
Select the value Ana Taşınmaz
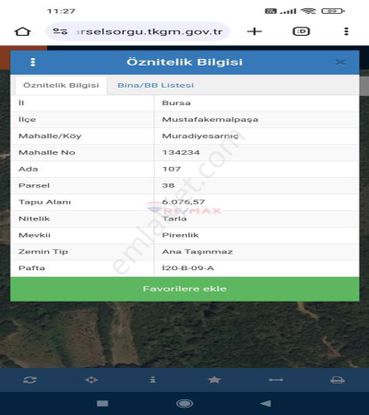(197, 252)
